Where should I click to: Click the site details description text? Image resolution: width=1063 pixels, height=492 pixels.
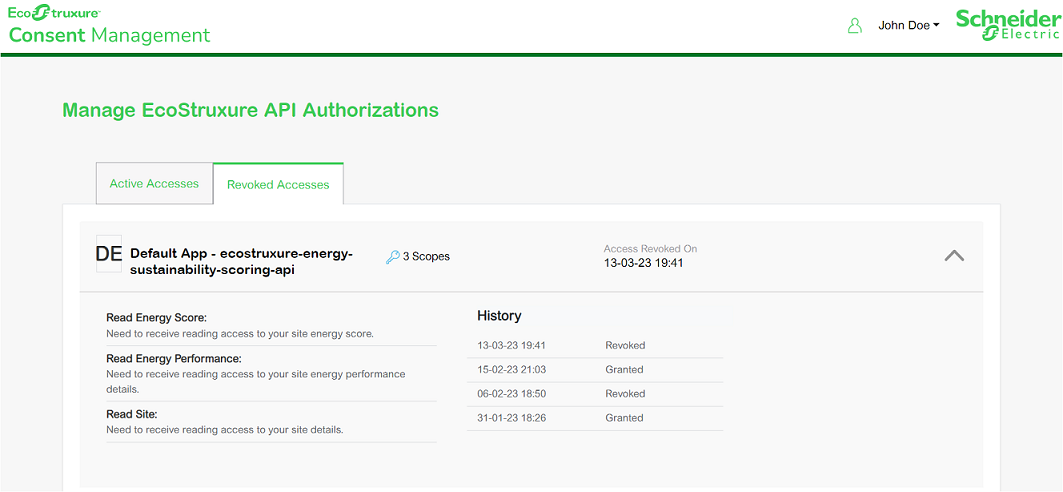pyautogui.click(x=225, y=430)
